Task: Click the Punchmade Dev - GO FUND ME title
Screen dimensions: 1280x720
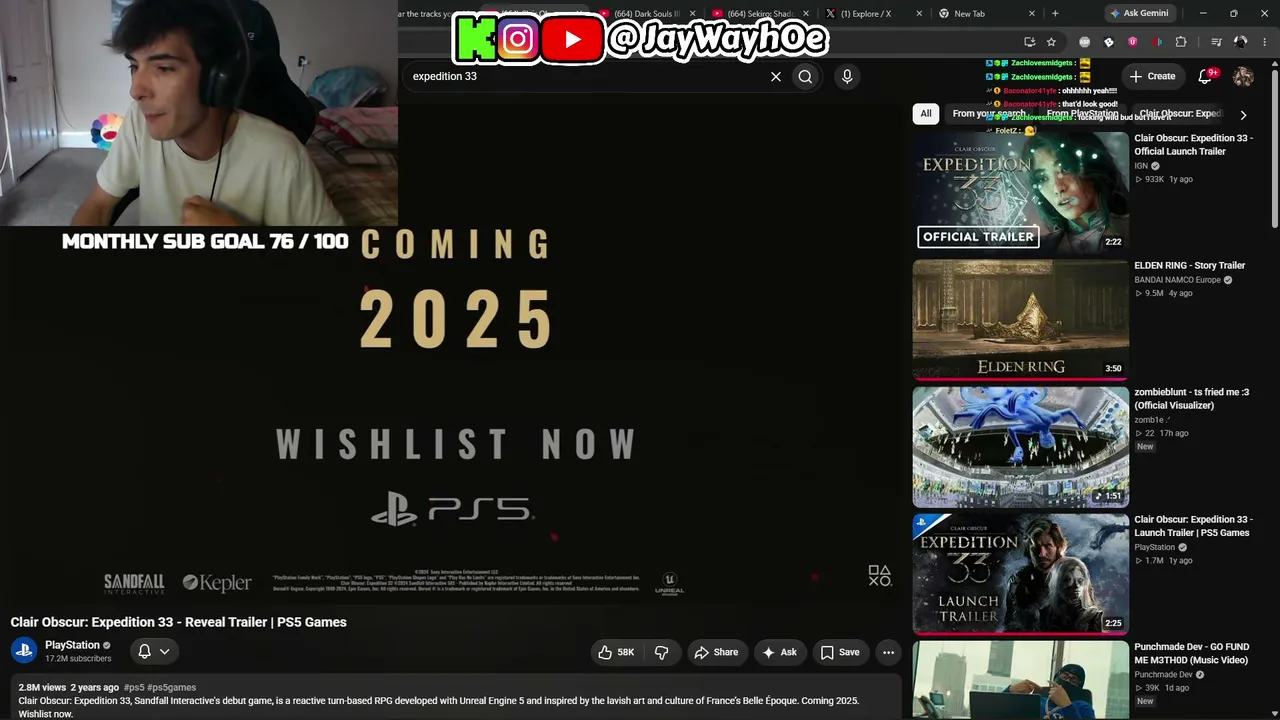Action: [1192, 653]
